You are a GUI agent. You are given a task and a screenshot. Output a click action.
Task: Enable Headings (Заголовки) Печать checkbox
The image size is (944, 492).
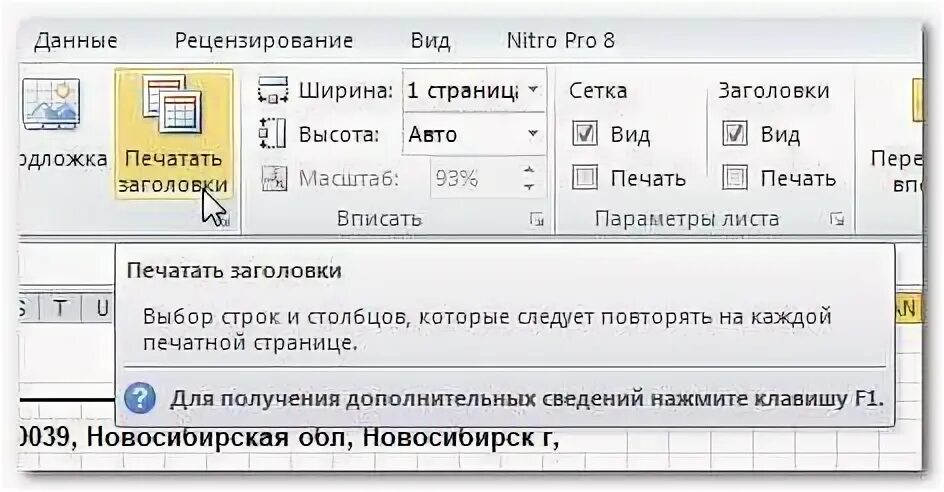pos(735,178)
